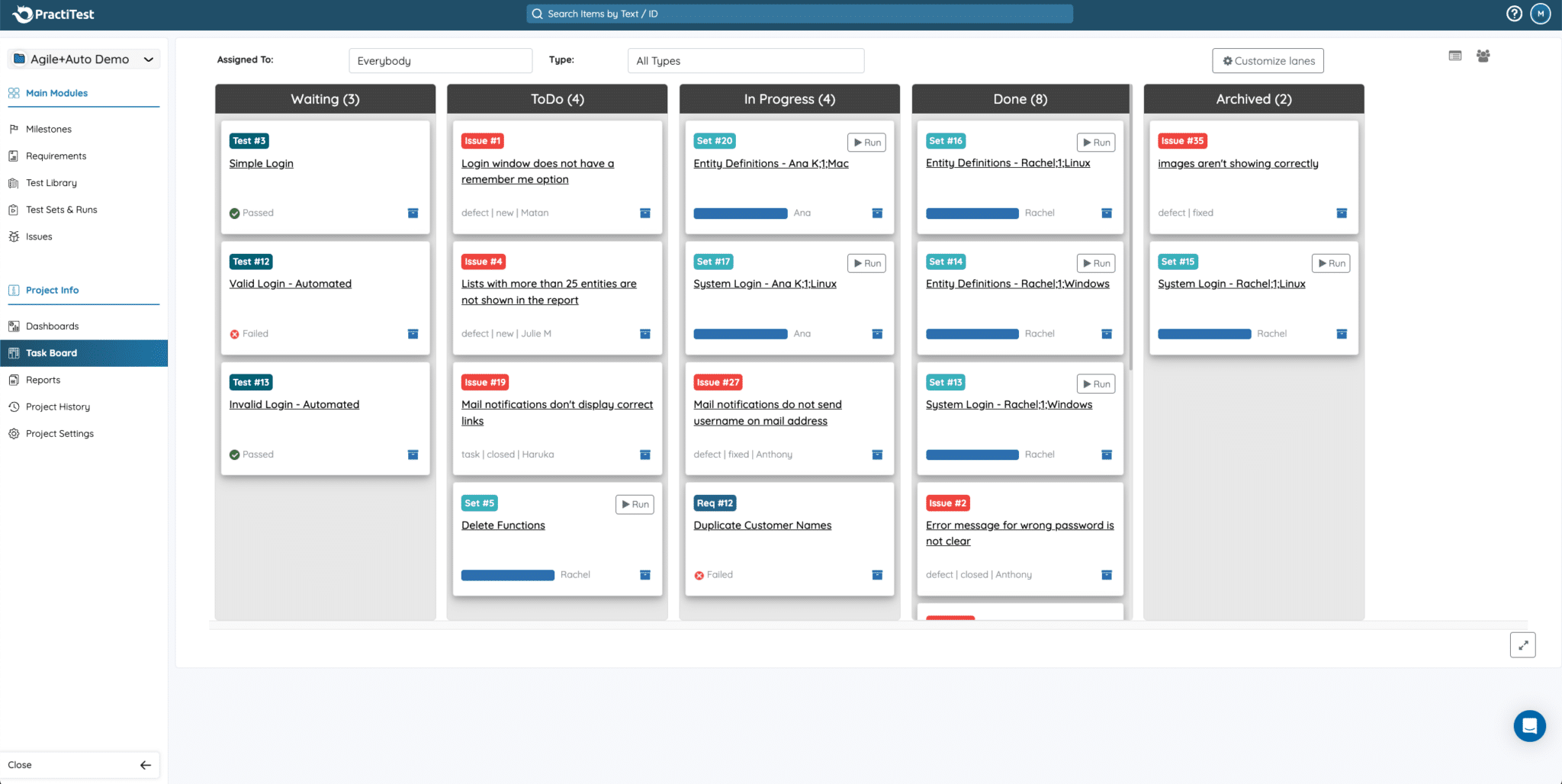This screenshot has height=784, width=1562.
Task: Open the Type All Types dropdown
Action: [745, 60]
